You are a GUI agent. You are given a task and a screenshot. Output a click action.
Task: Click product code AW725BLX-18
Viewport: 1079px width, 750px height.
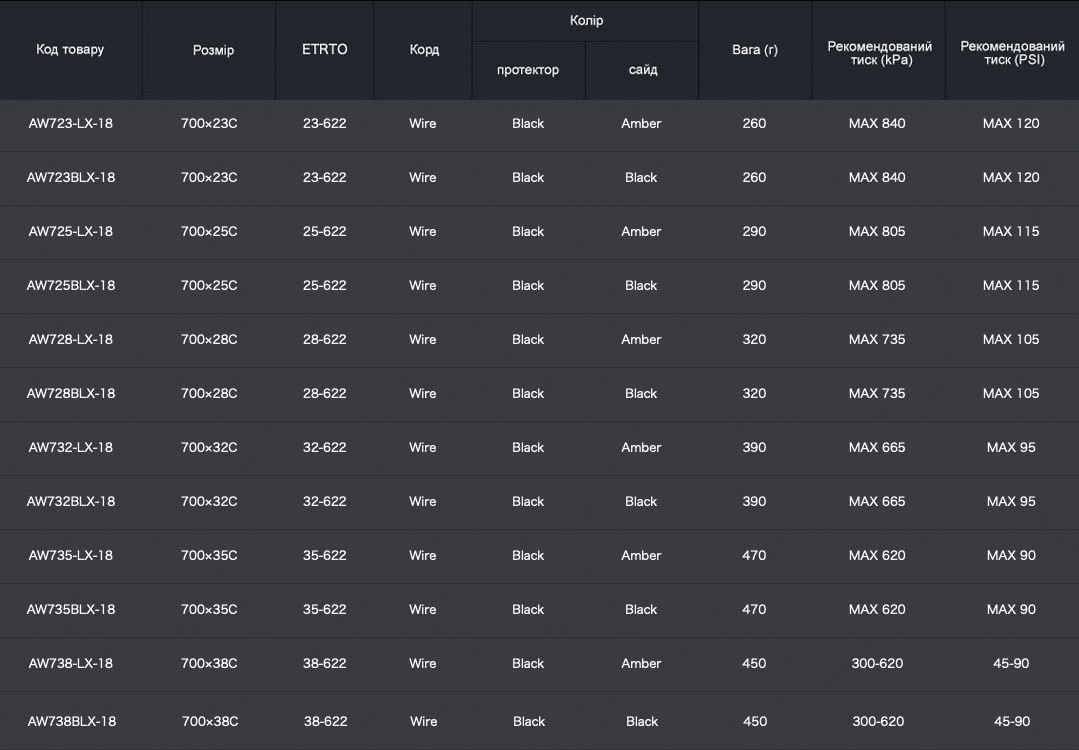click(x=71, y=286)
